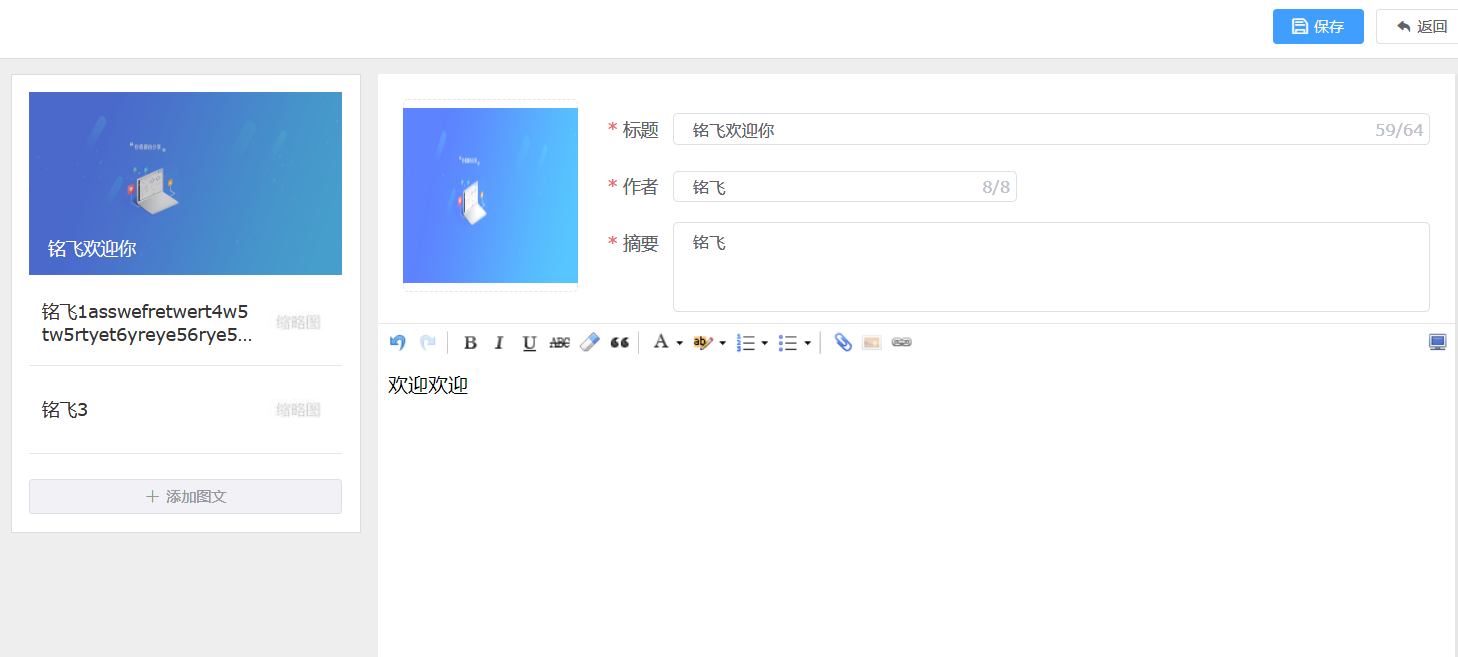
Task: Toggle bold text formatting
Action: (x=470, y=343)
